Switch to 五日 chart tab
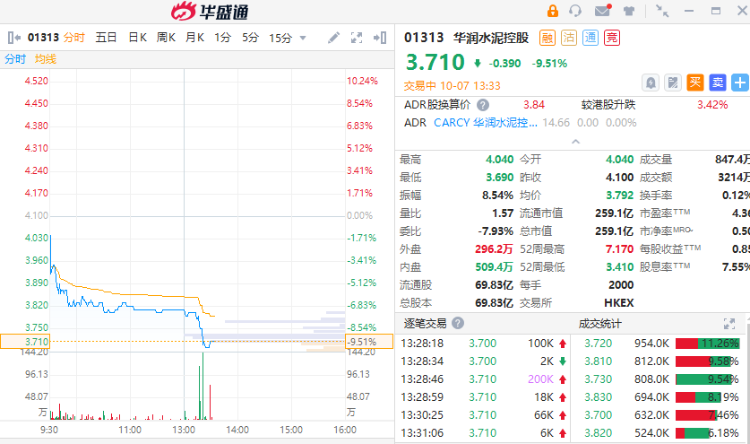 click(106, 38)
